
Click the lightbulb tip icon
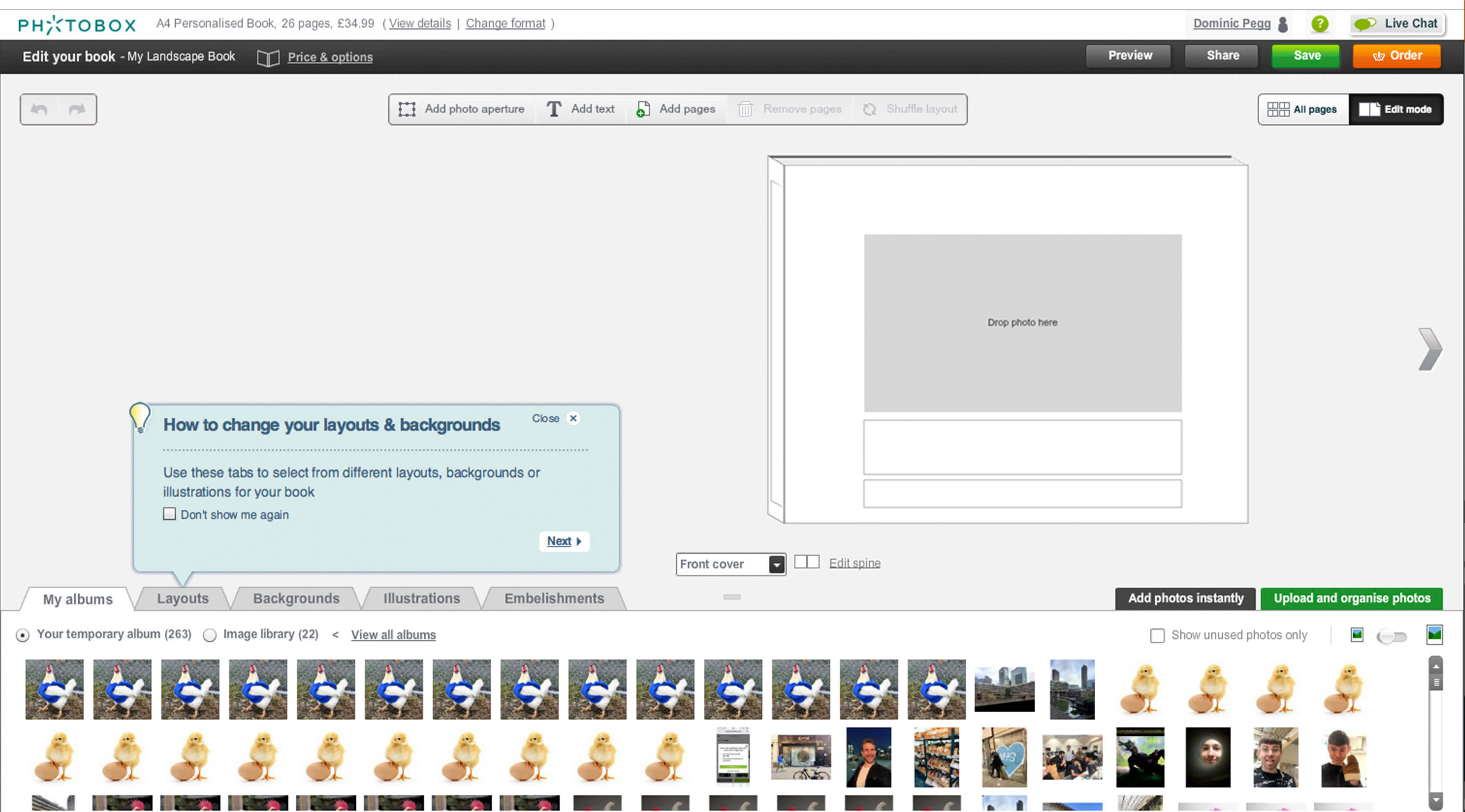point(140,418)
